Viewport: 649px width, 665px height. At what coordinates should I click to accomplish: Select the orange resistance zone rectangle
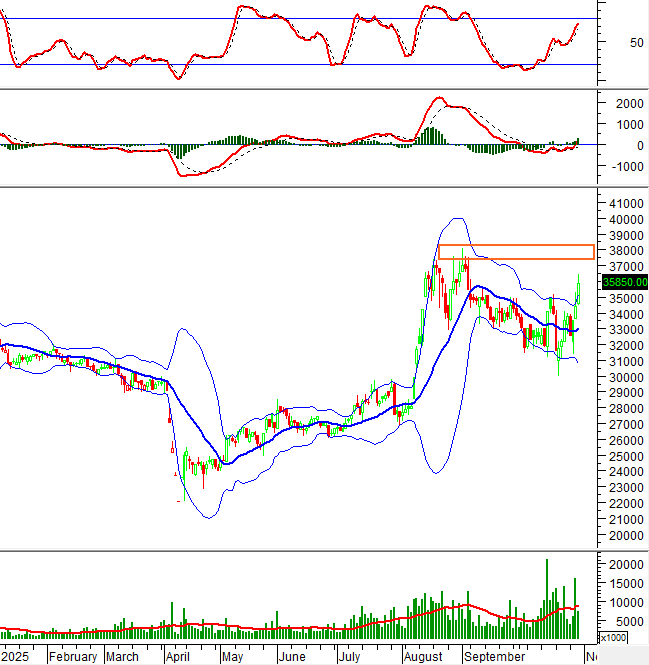[x=516, y=251]
